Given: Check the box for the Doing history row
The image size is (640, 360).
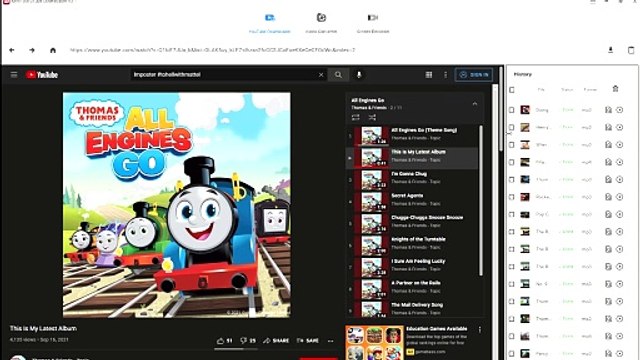Looking at the screenshot, I should 512,110.
